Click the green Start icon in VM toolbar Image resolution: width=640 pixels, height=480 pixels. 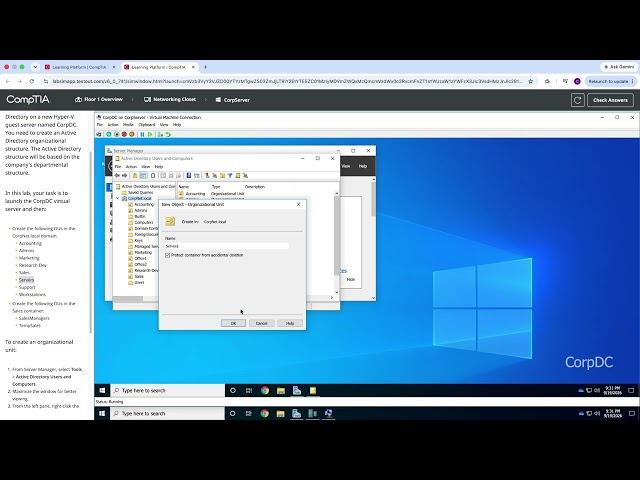[x=109, y=134]
